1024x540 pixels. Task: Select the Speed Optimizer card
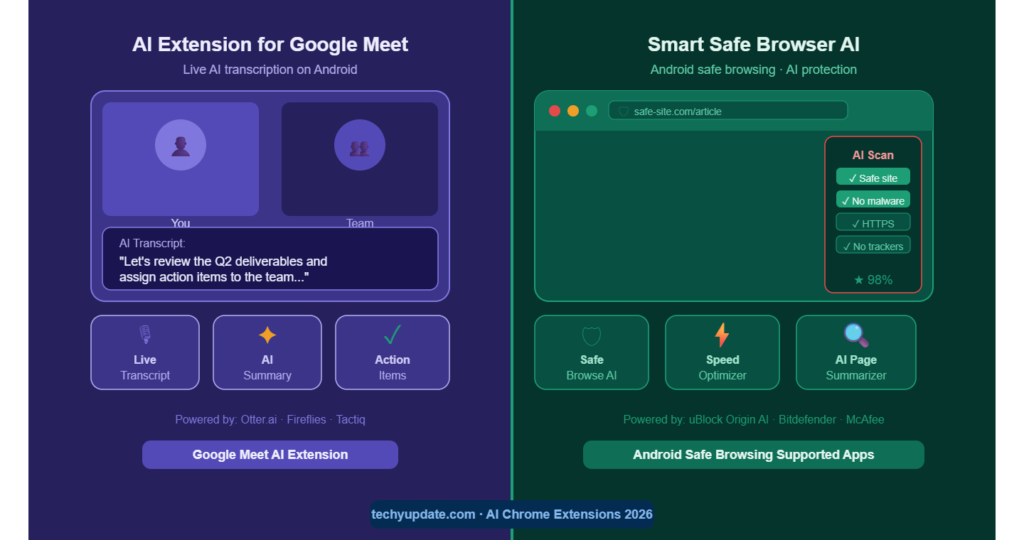(x=722, y=353)
